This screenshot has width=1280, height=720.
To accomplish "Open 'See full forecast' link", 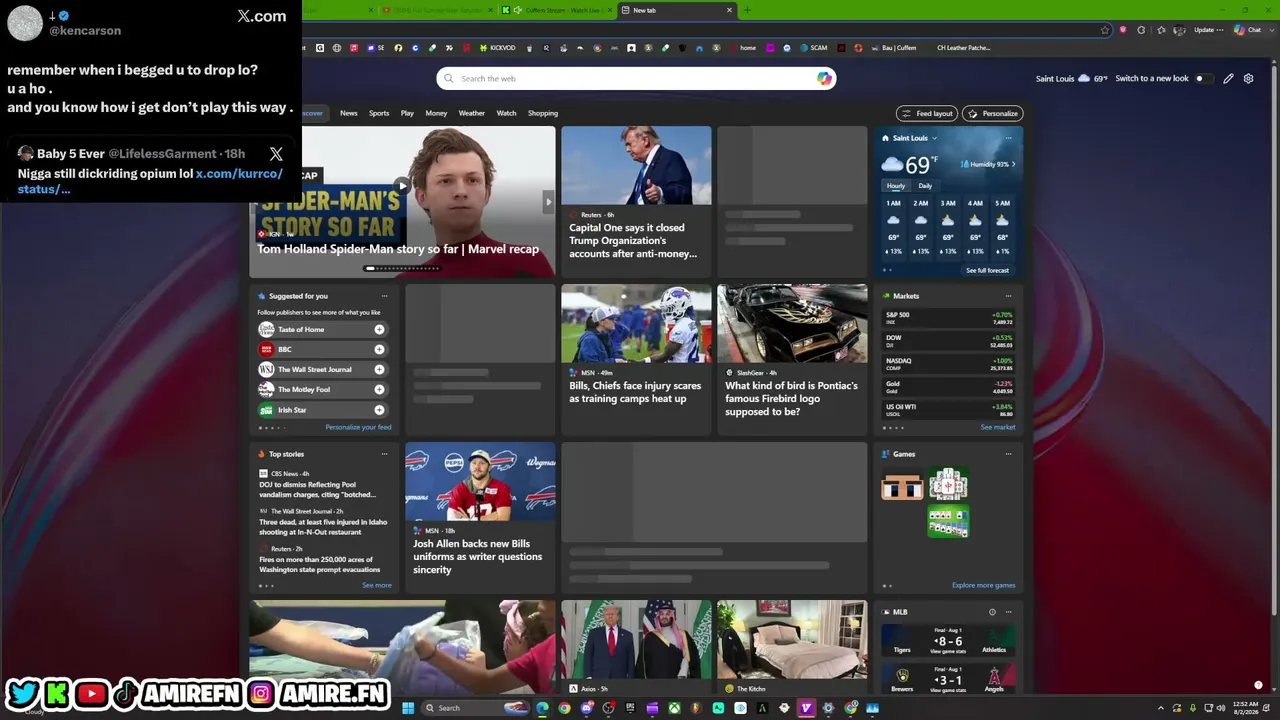I will (x=987, y=270).
